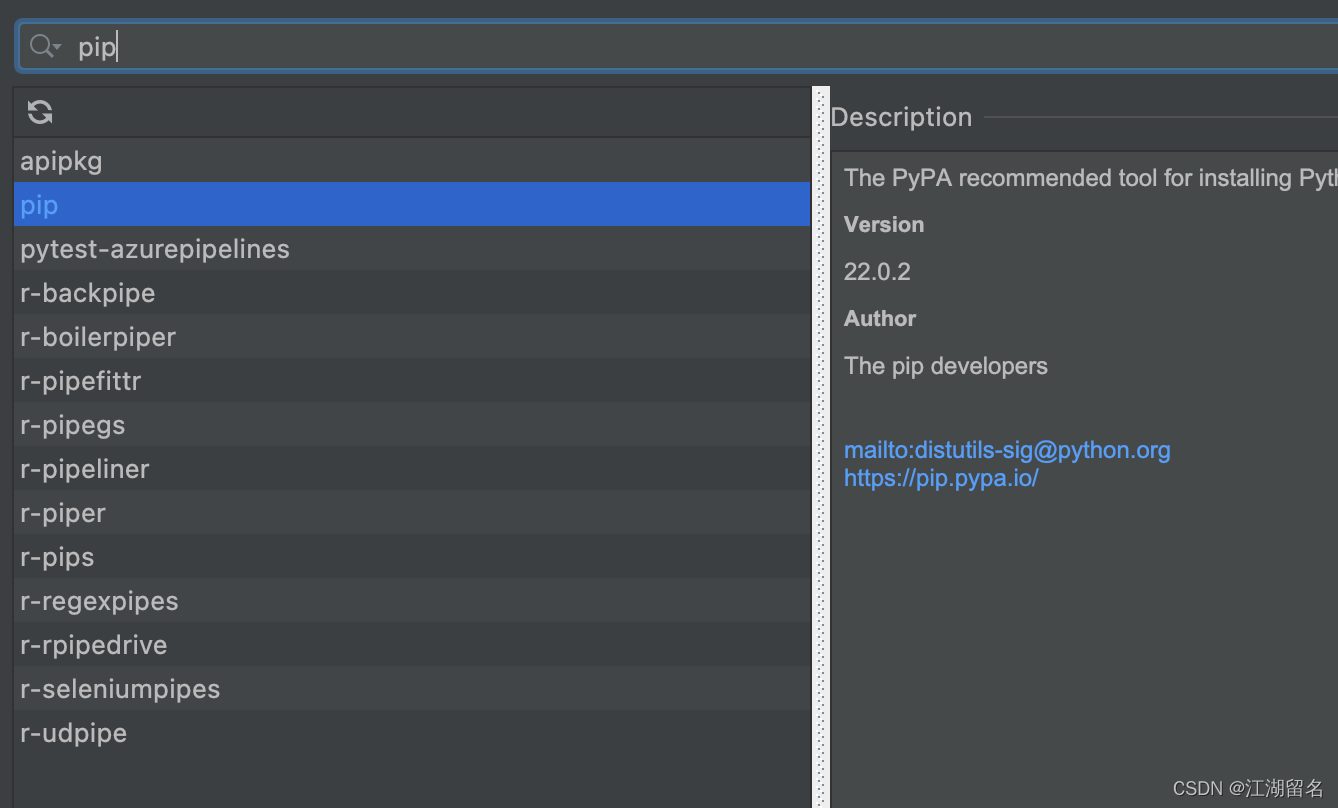
Task: Choose r-regexpipes in the list
Action: (x=99, y=601)
